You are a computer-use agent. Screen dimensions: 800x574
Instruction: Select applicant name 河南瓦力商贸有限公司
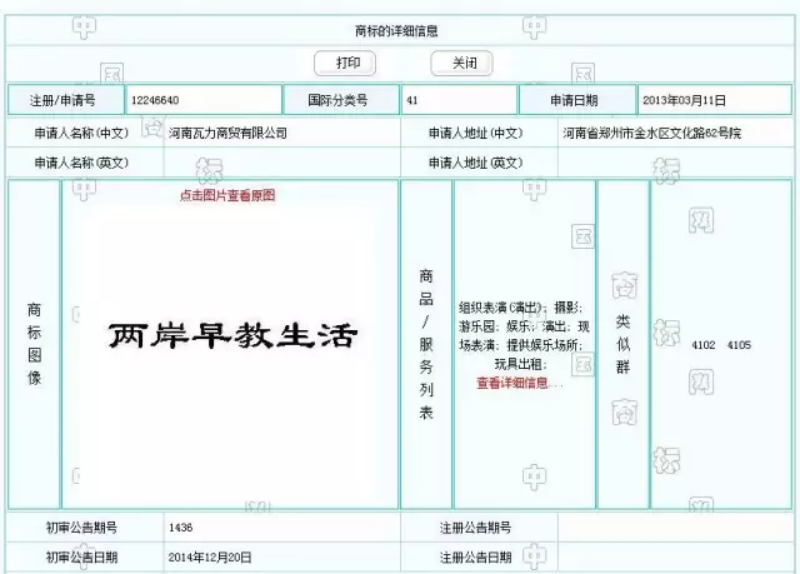(x=228, y=133)
